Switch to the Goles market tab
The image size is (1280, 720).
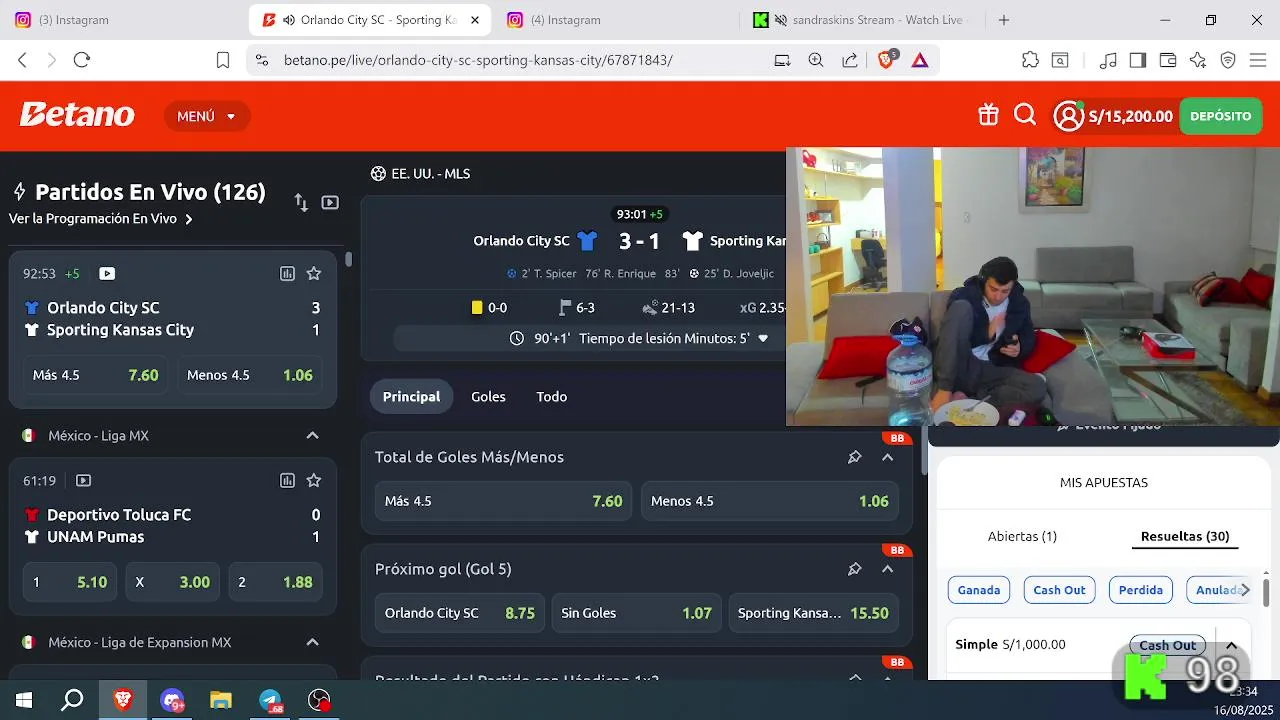(488, 397)
